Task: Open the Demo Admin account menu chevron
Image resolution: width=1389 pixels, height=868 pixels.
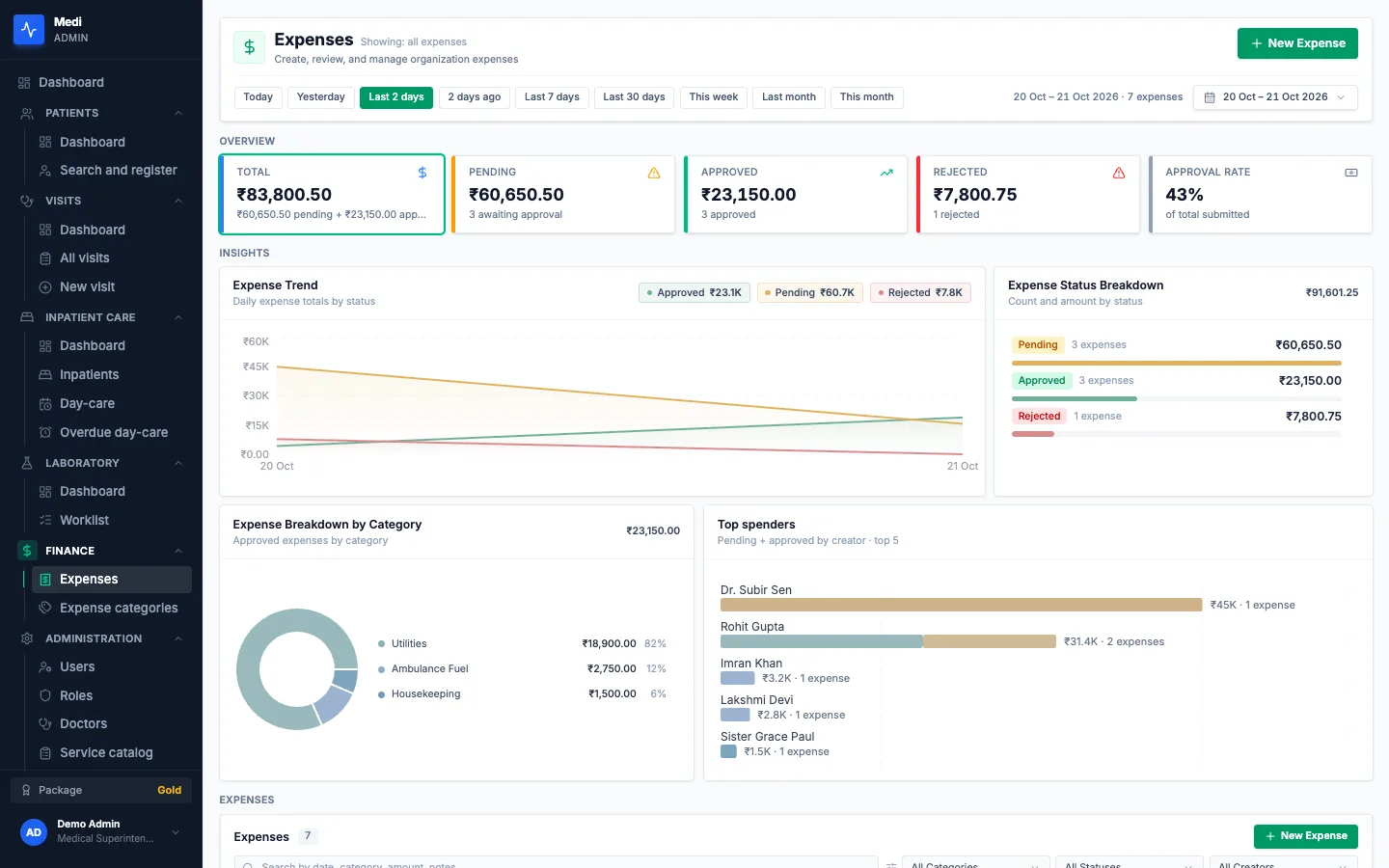Action: point(176,832)
